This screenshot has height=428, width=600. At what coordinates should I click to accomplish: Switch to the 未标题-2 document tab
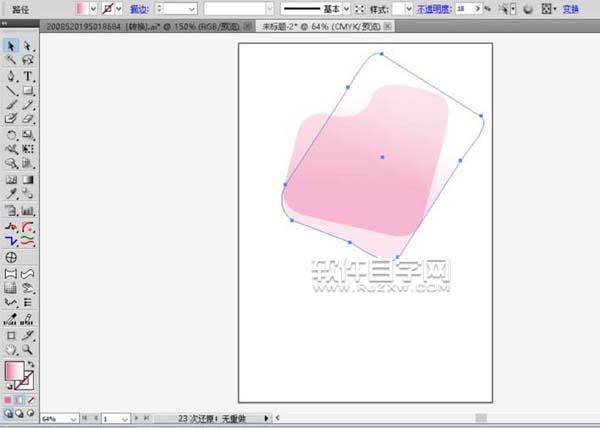[321, 26]
